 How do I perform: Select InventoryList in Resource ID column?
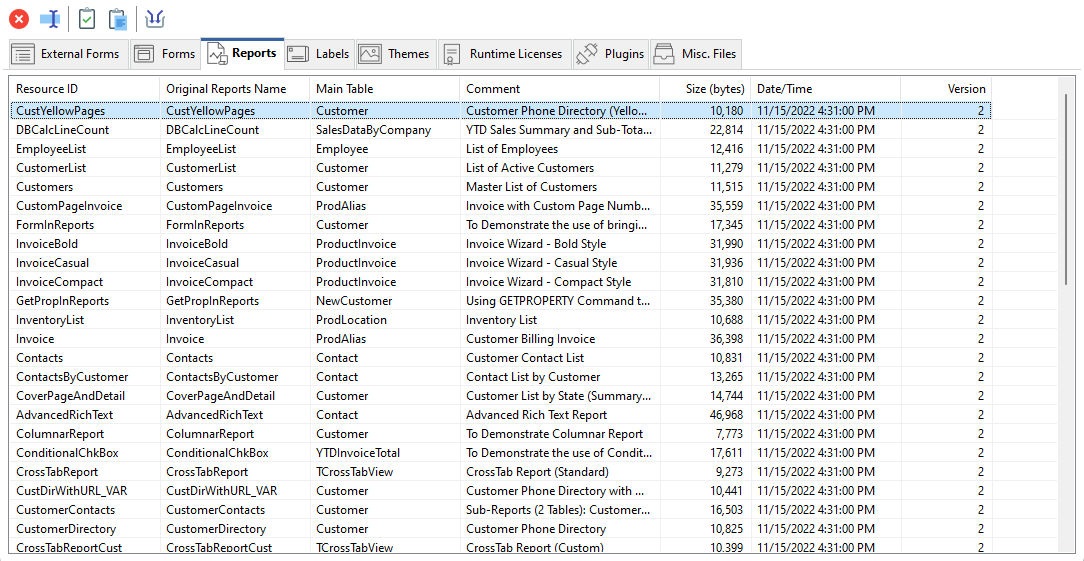(x=50, y=320)
